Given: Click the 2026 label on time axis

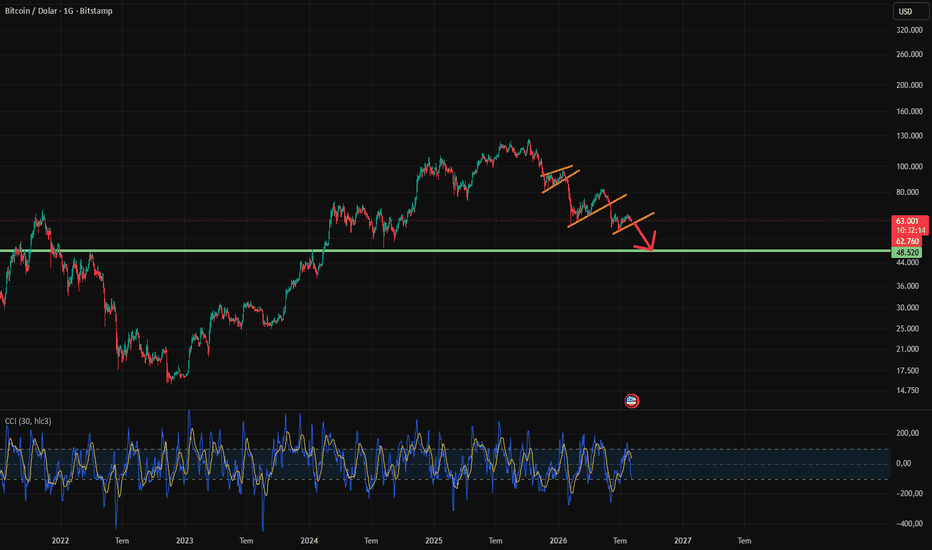Looking at the screenshot, I should (558, 540).
